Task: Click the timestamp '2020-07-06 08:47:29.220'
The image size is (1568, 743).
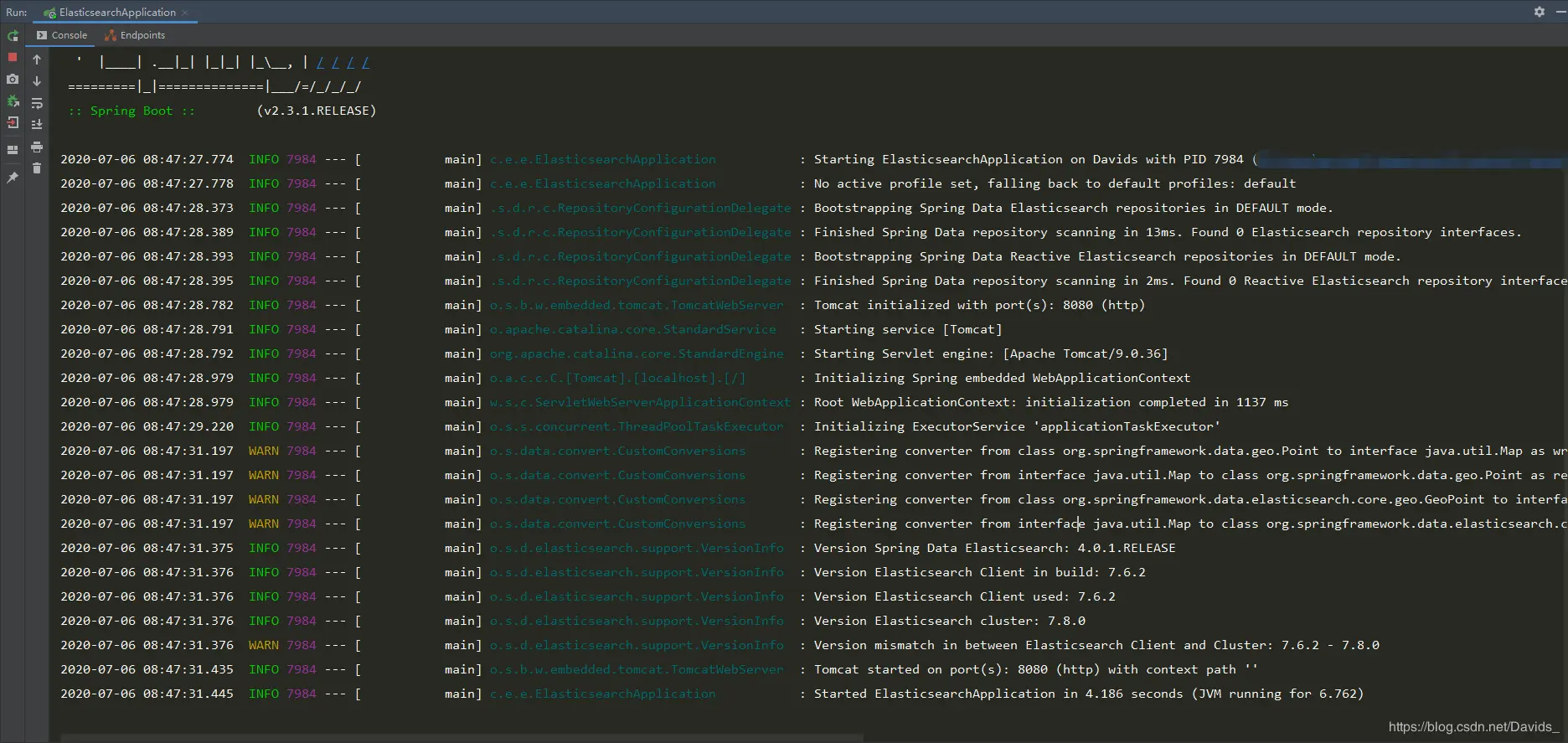Action: click(x=147, y=426)
